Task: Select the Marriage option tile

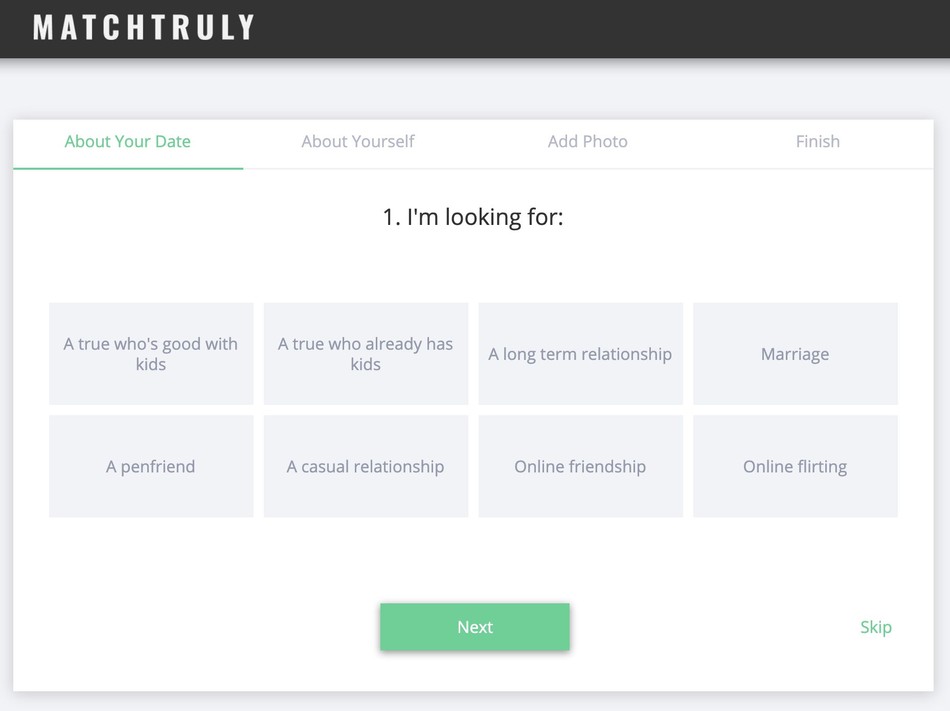Action: coord(795,354)
